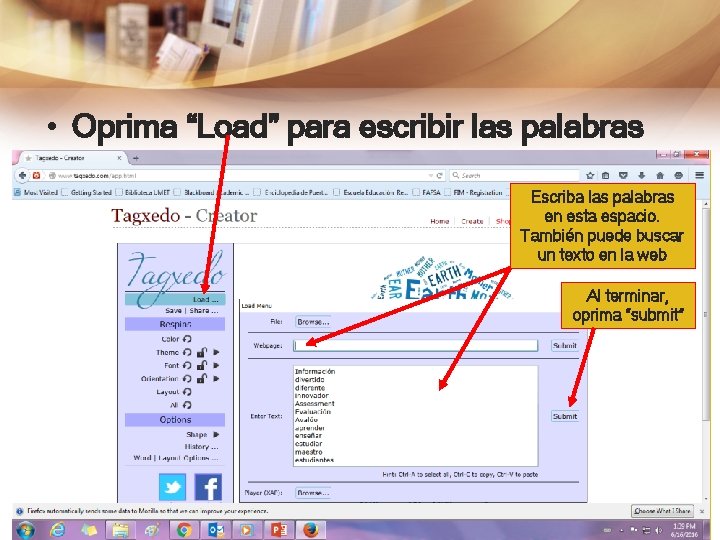Toggle the Font lock
This screenshot has height=540, width=720.
click(202, 366)
